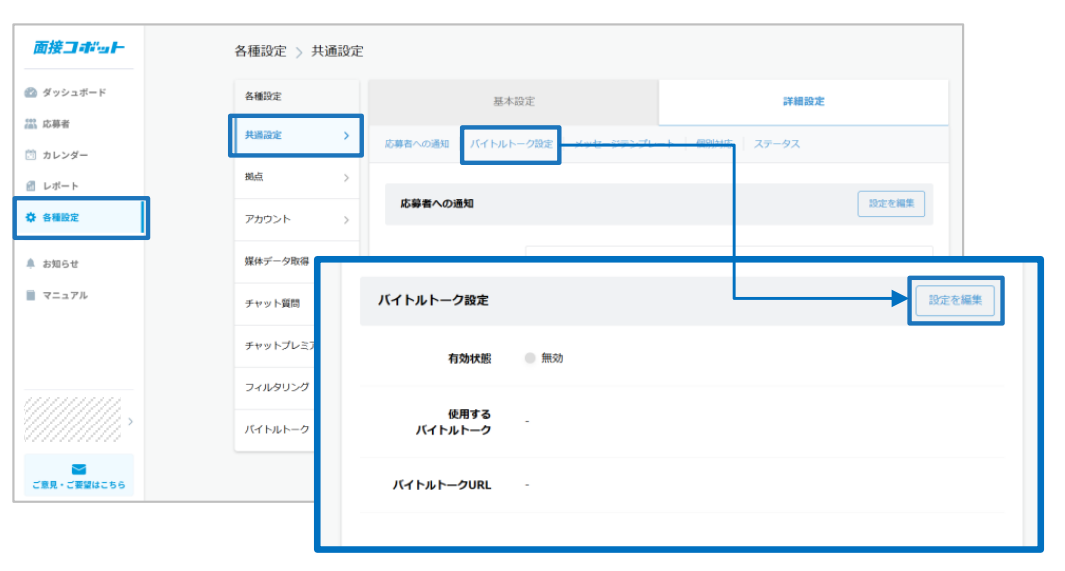1065x571 pixels.
Task: Click the バイトルトークURL label
Action: point(441,485)
